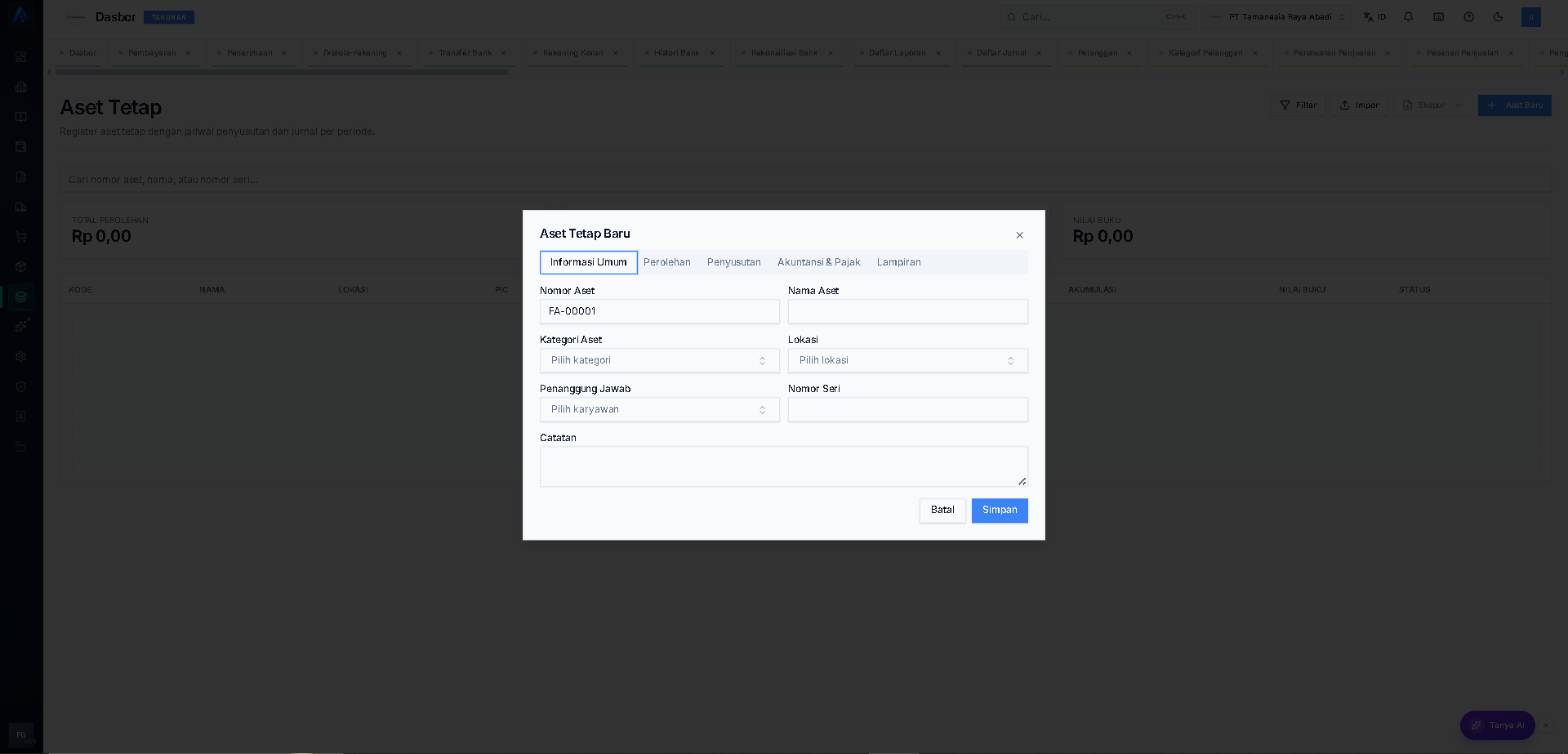Click the Simpan button
This screenshot has width=1568, height=754.
pos(1000,511)
